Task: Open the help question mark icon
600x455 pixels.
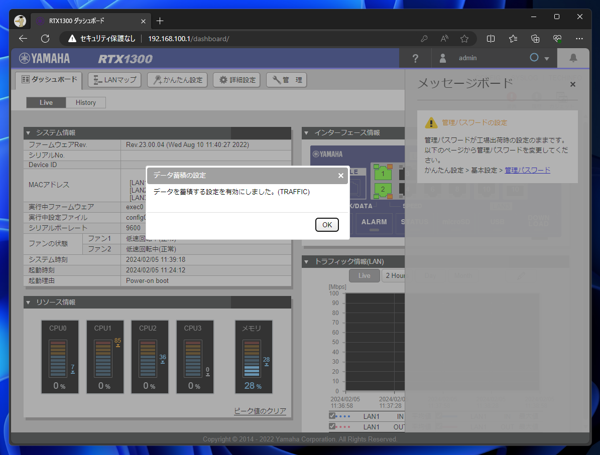Action: coord(416,59)
